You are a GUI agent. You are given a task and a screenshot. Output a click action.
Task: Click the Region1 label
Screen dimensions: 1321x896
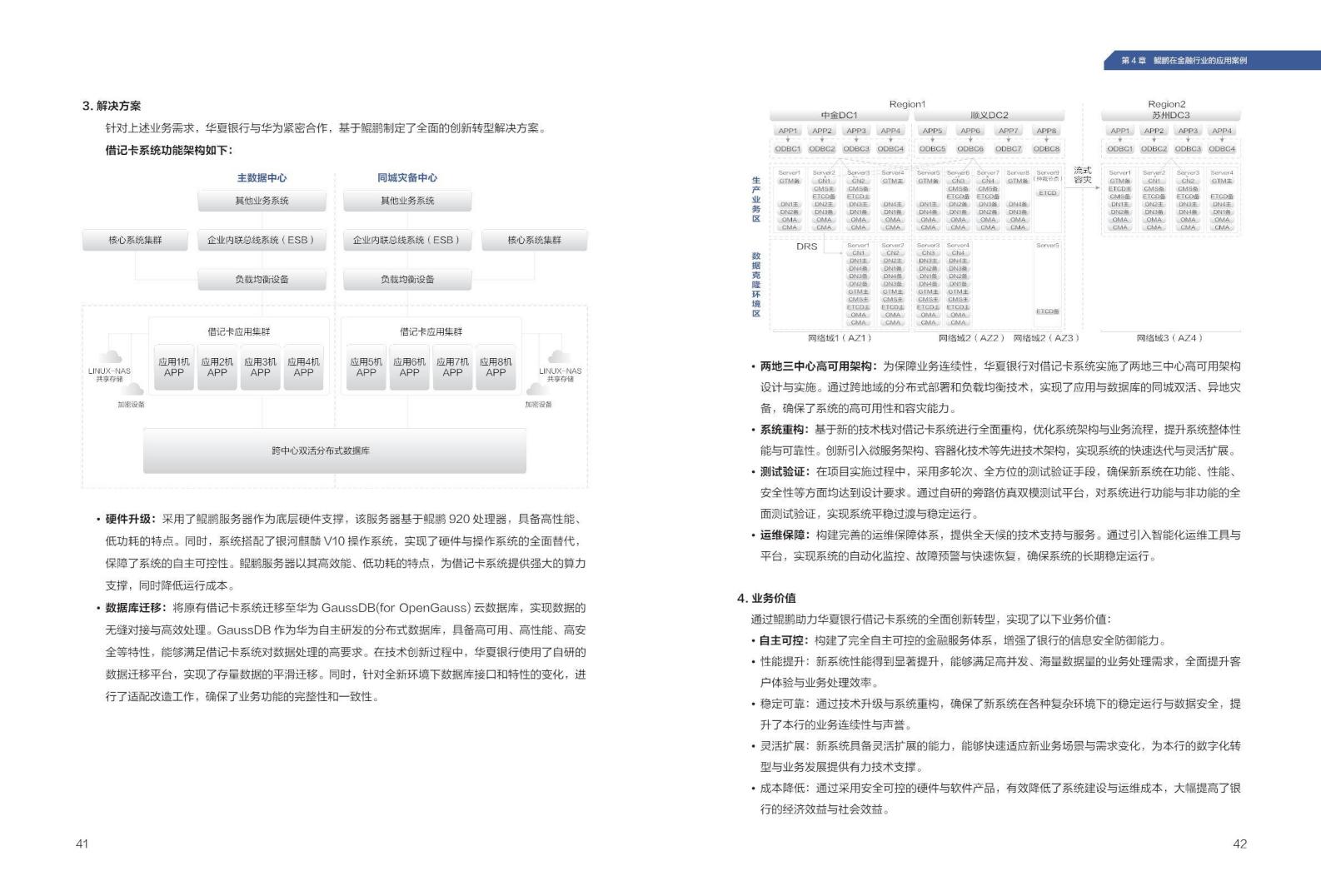pos(907,104)
